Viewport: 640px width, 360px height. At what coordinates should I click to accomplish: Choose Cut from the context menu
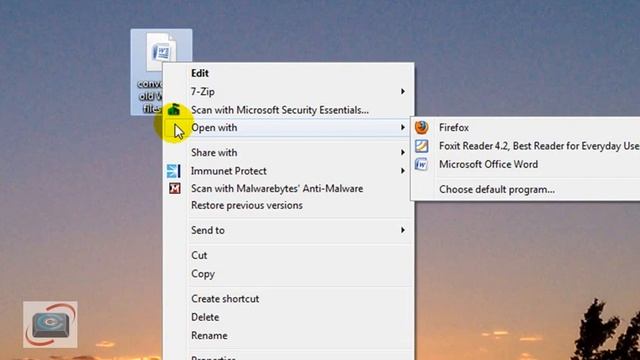point(288,255)
